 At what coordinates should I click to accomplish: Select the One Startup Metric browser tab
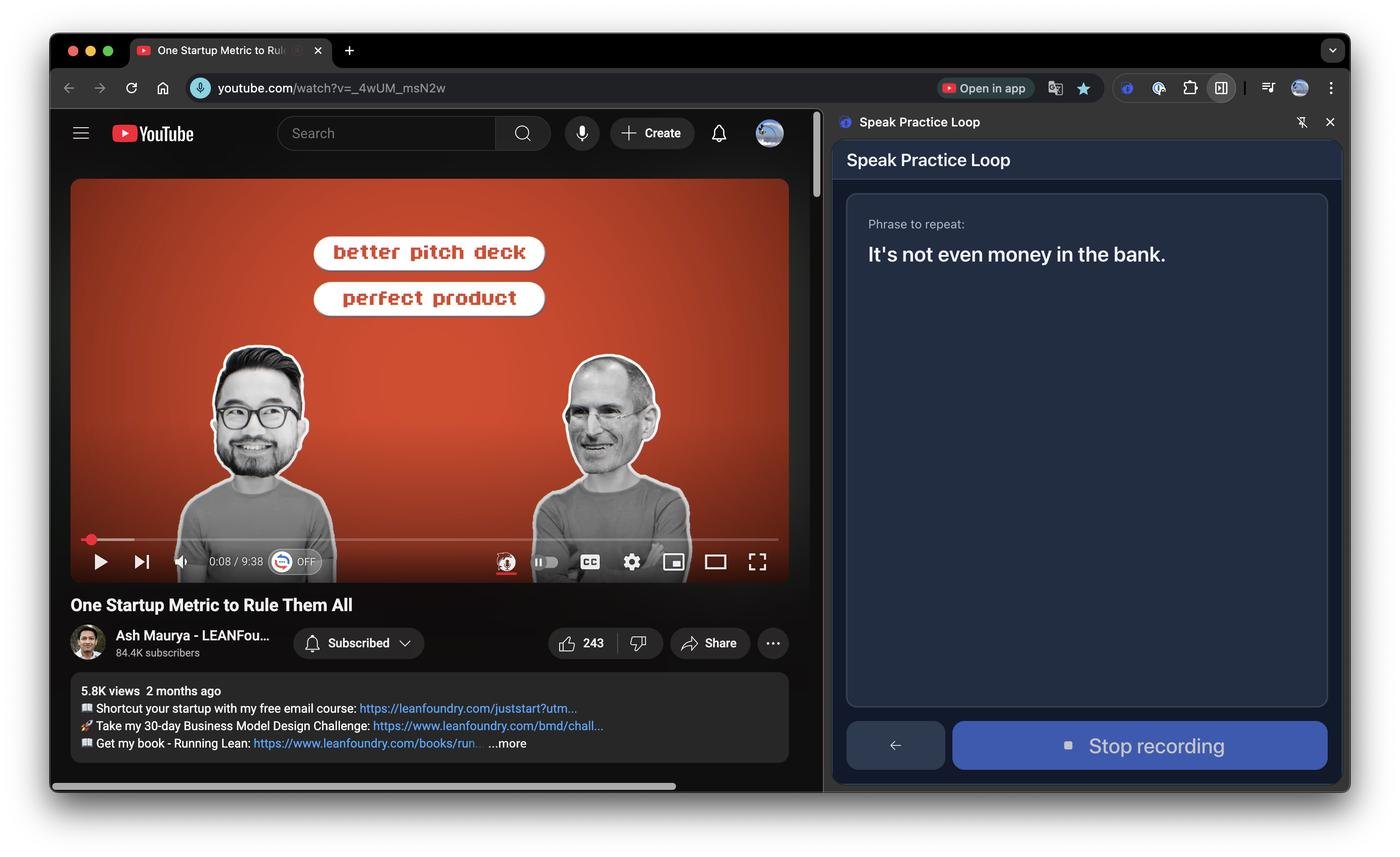coord(220,50)
